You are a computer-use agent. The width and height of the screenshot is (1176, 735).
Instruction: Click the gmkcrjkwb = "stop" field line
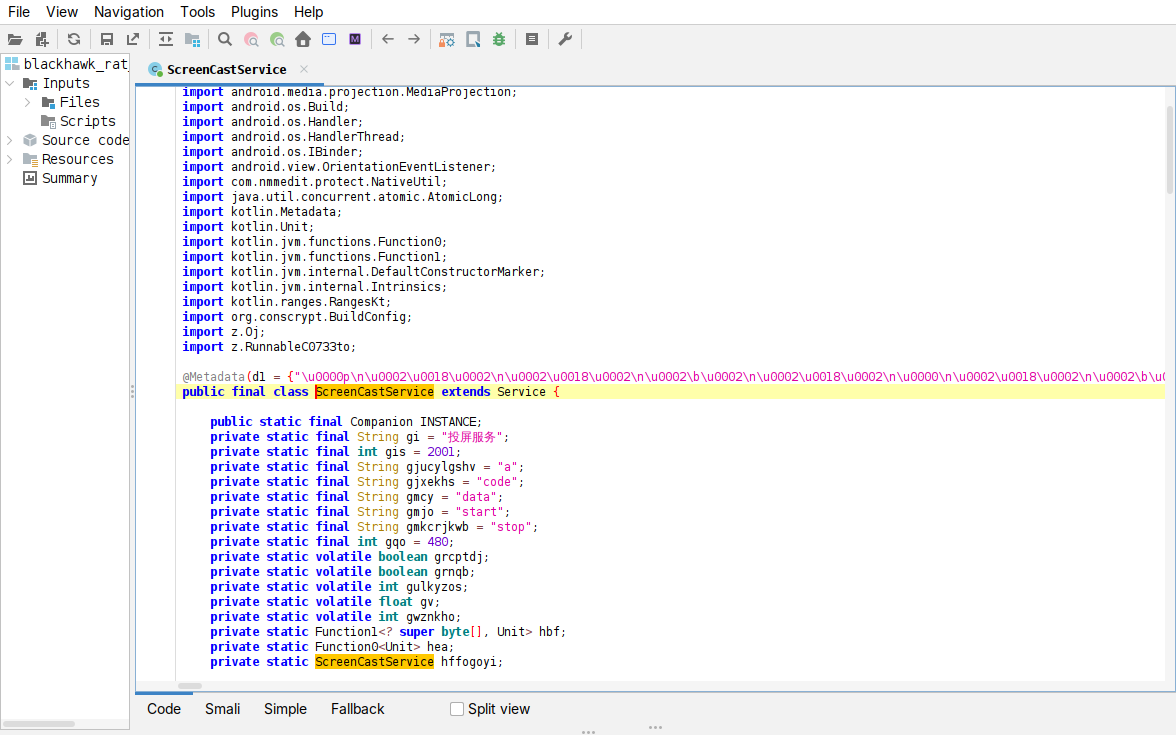(x=374, y=526)
